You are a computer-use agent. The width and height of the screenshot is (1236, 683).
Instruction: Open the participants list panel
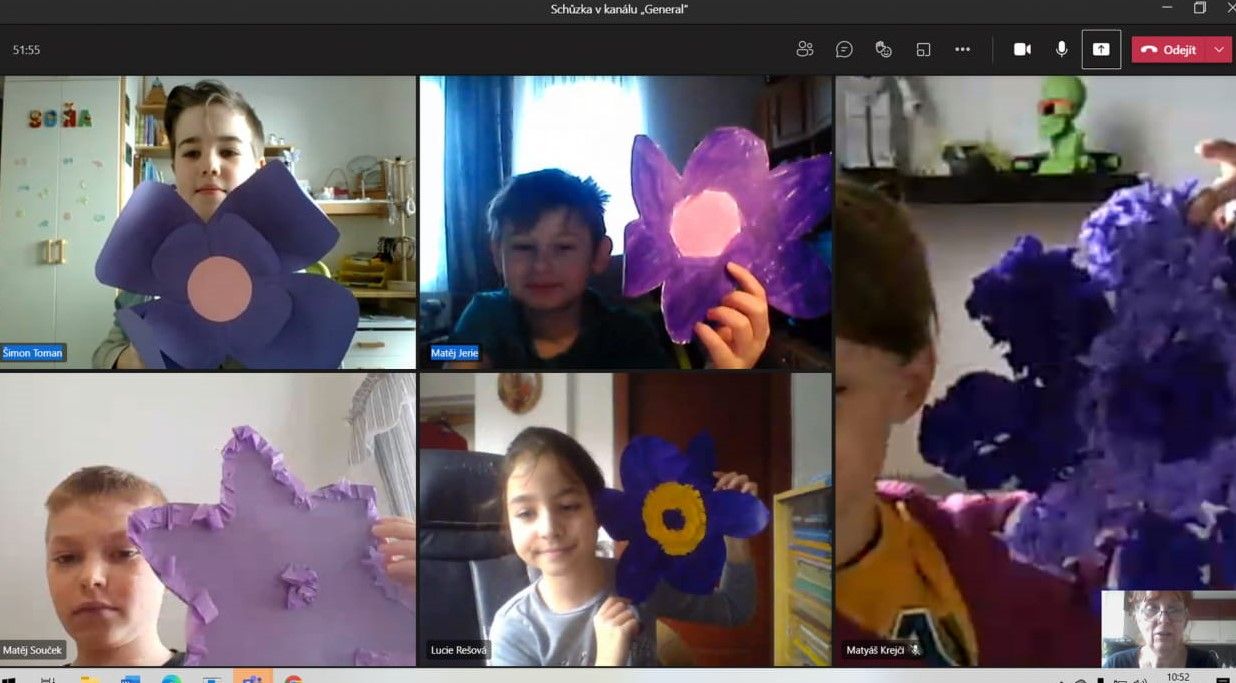coord(804,49)
